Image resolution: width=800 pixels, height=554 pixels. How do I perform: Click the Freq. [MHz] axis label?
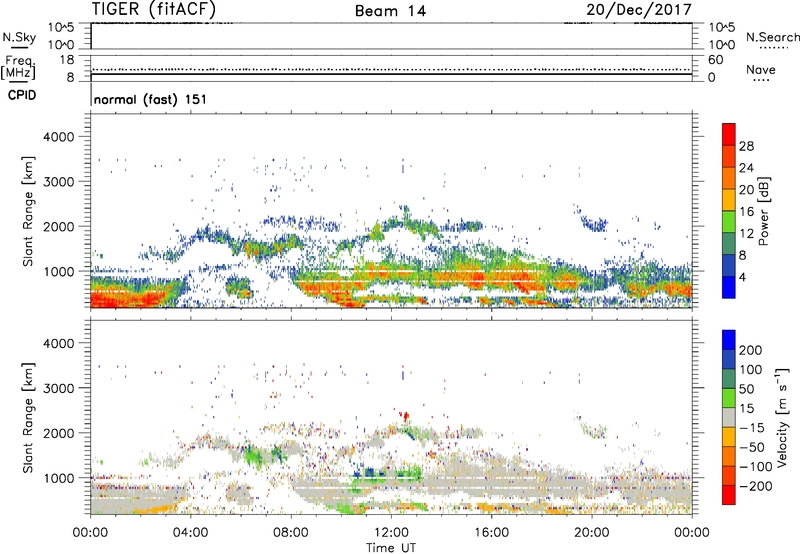(18, 67)
